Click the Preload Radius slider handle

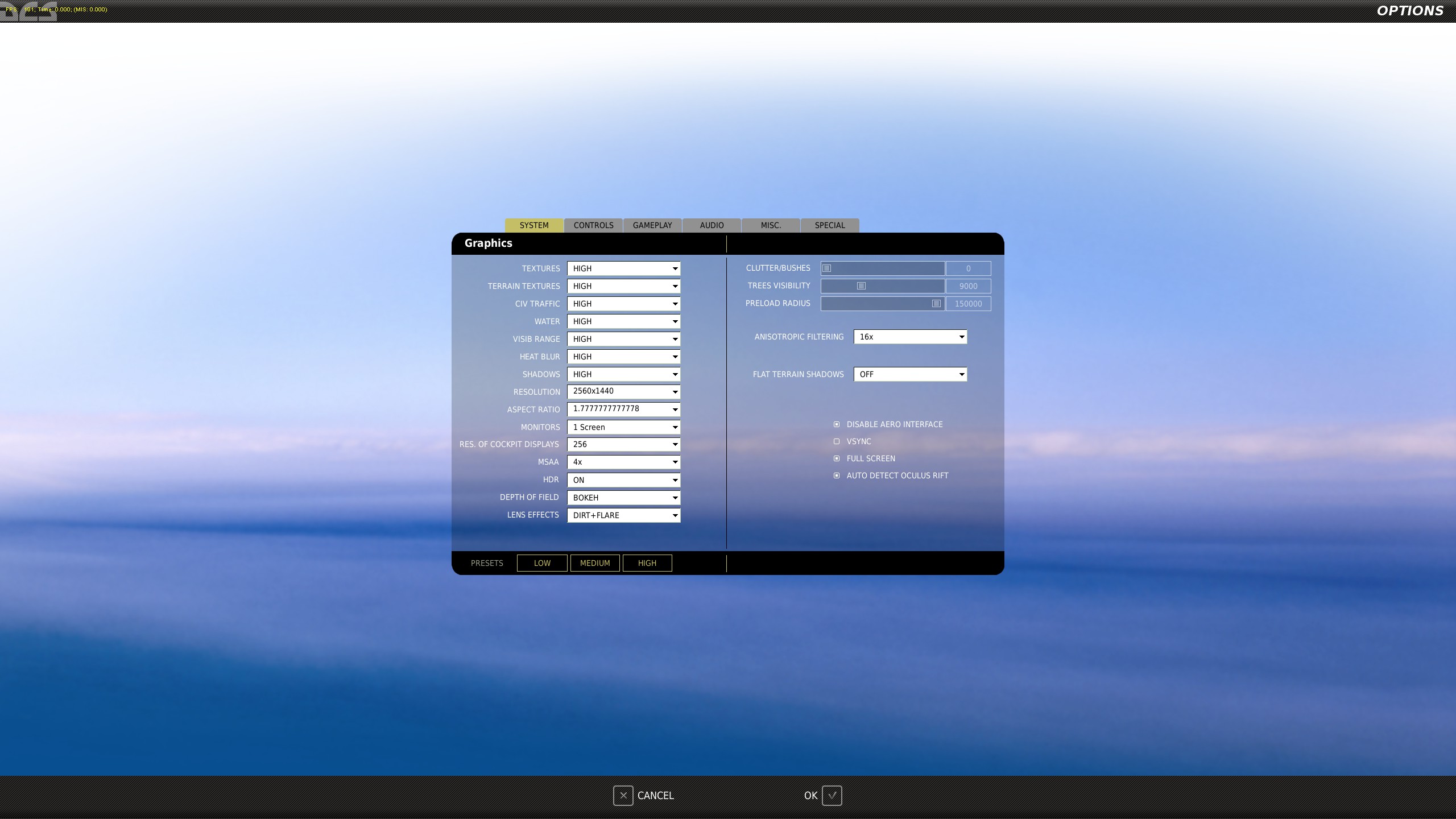pyautogui.click(x=936, y=304)
